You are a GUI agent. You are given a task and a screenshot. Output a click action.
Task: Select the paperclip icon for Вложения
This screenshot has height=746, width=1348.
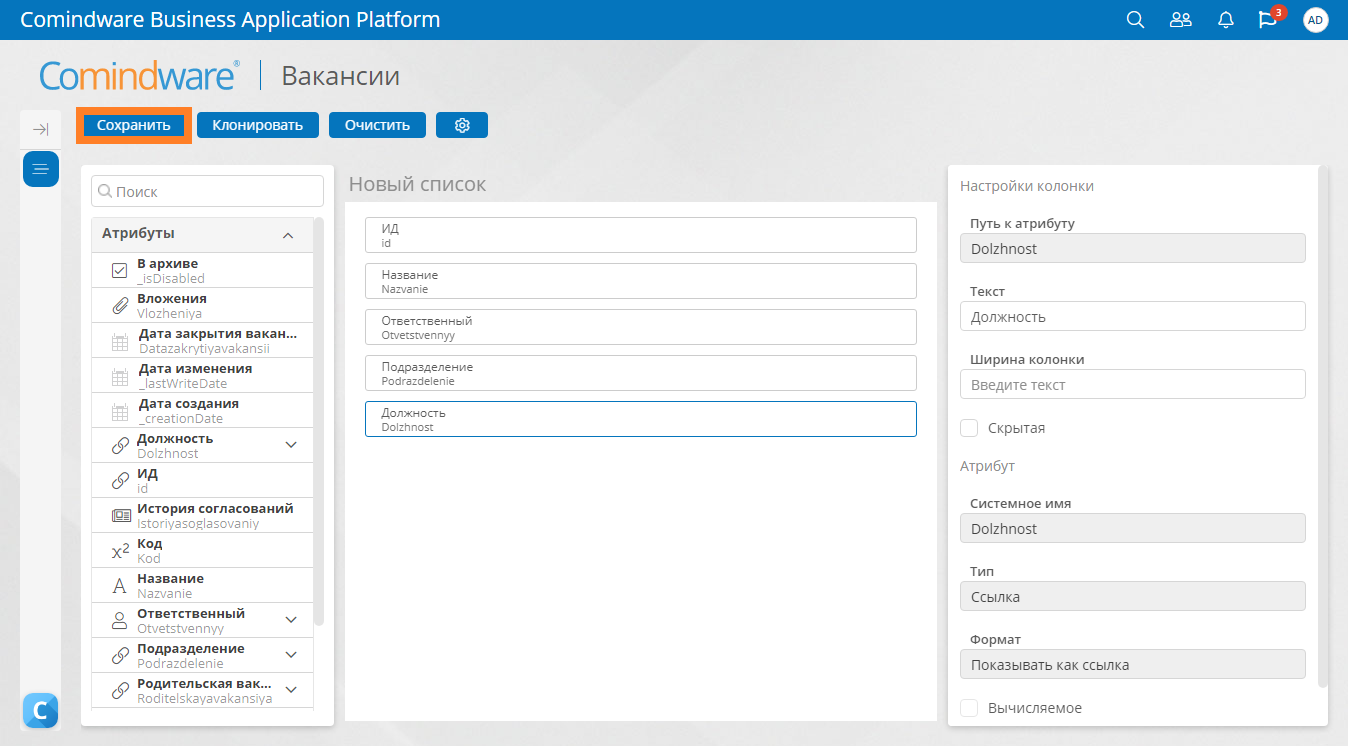point(119,305)
